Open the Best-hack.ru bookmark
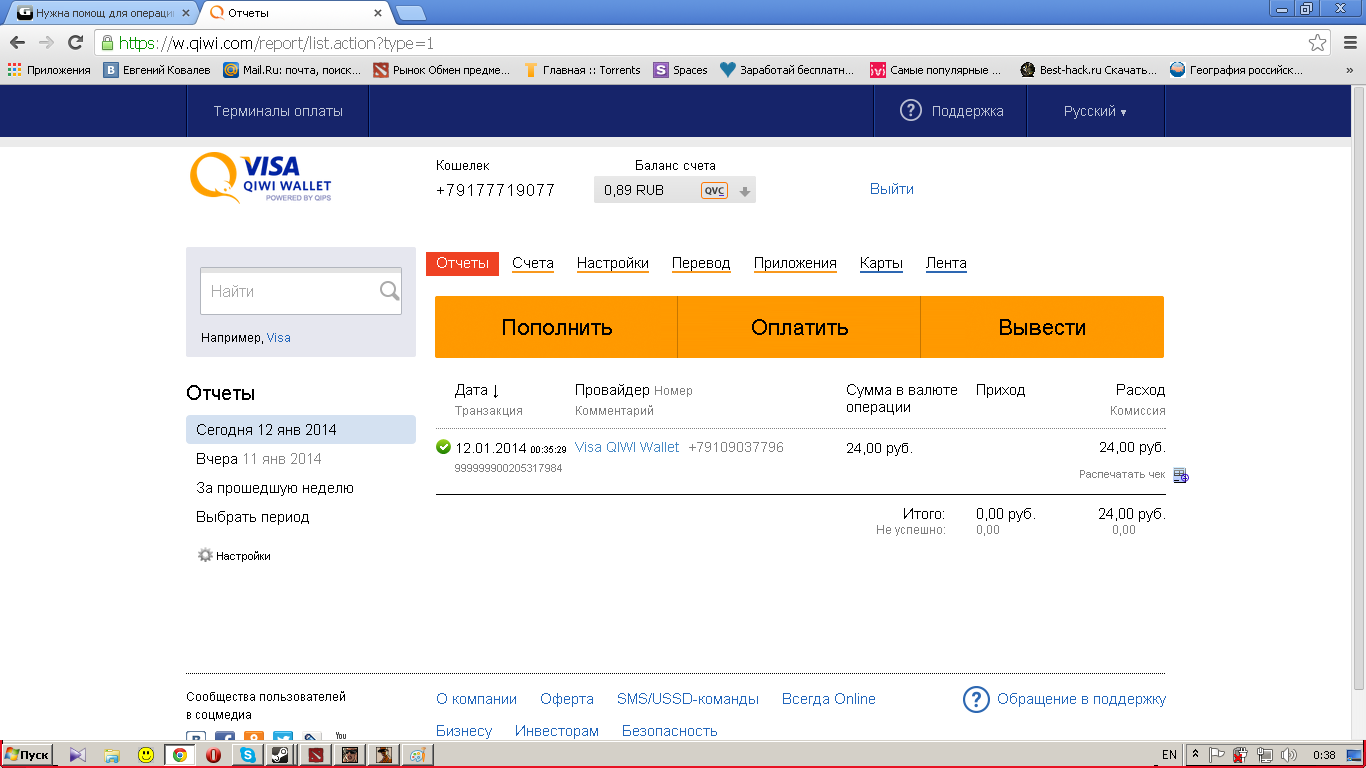Screen dimensions: 1366x768 click(1088, 70)
